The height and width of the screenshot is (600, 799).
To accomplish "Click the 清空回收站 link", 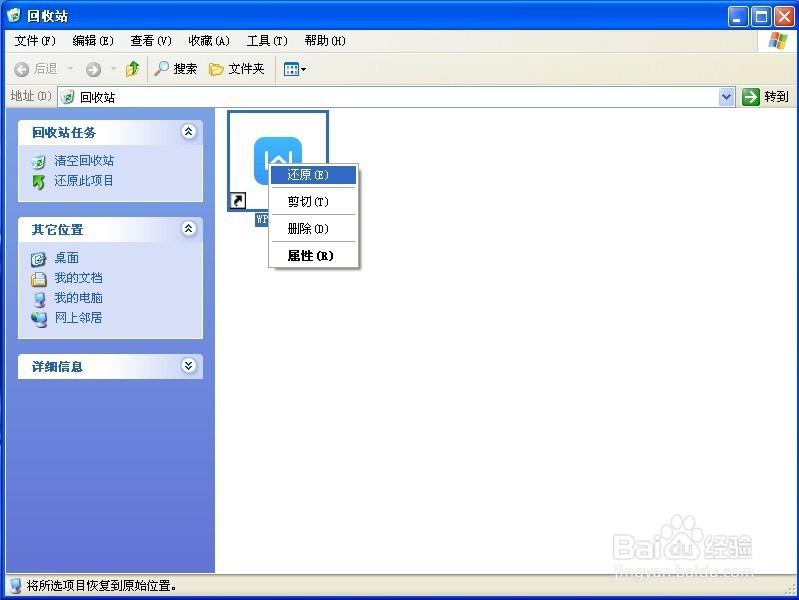I will pos(84,161).
